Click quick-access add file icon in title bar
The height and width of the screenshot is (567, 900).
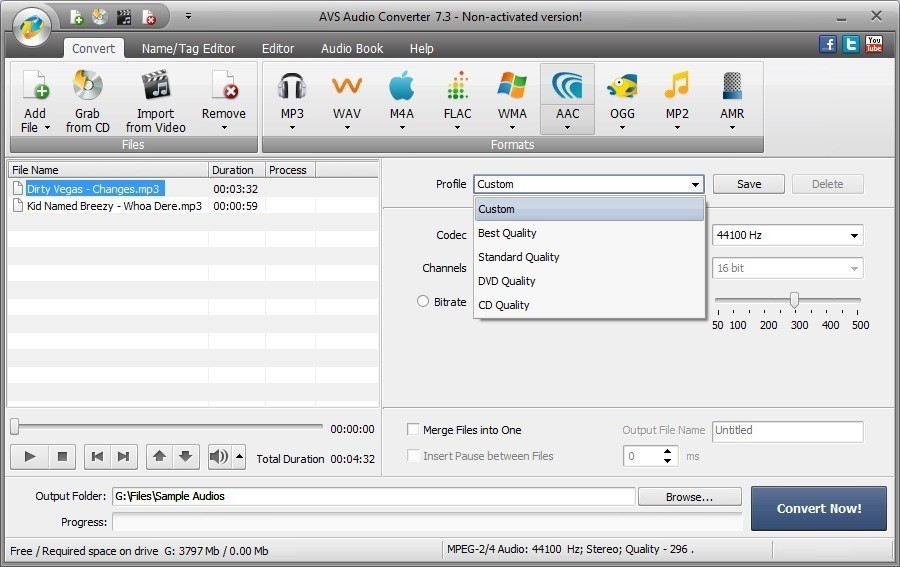pyautogui.click(x=76, y=17)
